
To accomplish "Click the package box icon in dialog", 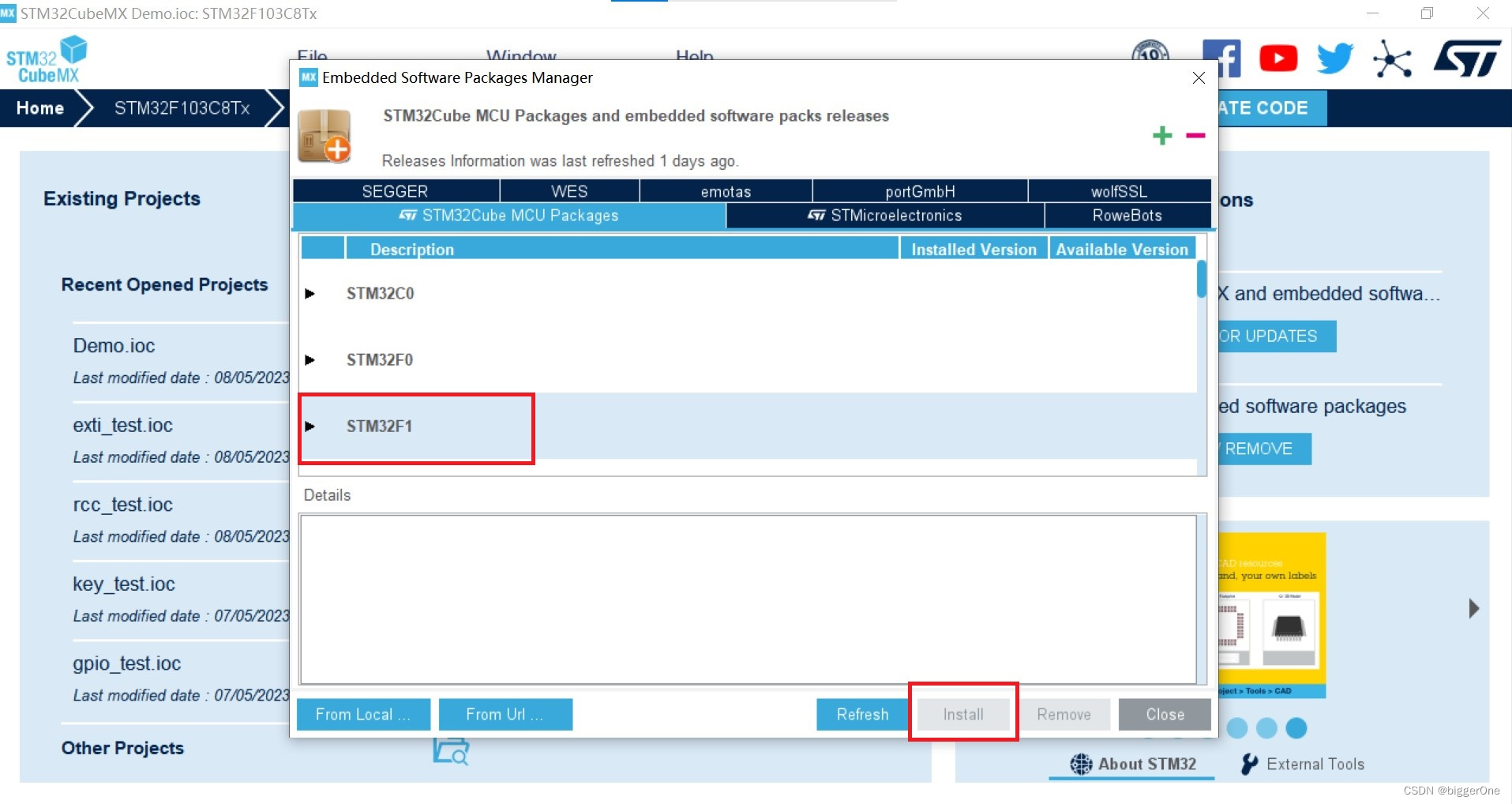I will (x=325, y=136).
